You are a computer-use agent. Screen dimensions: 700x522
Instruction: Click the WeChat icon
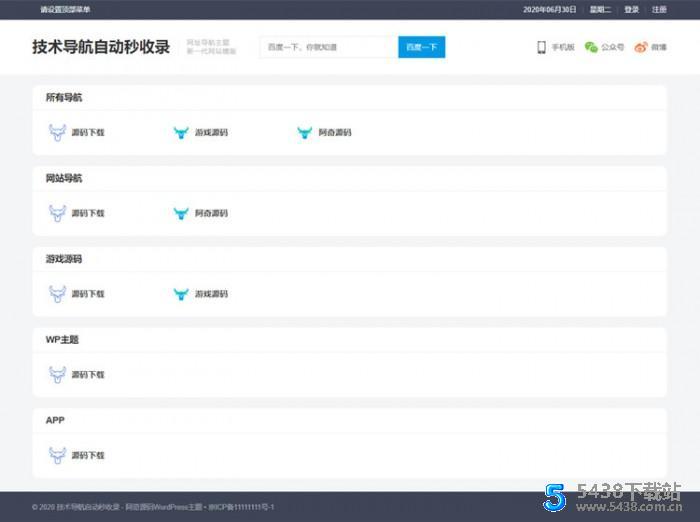(x=591, y=47)
